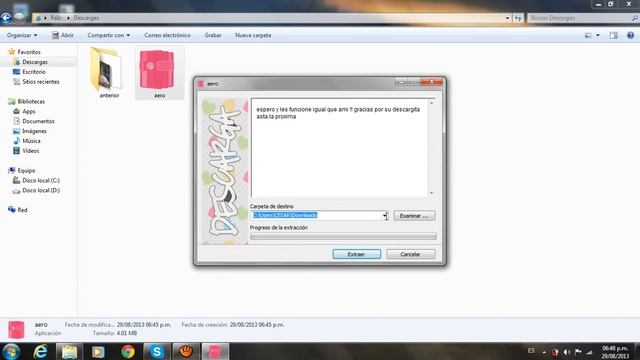This screenshot has height=360, width=640.
Task: Select Descargas in the Favoritos list
Action: tap(35, 62)
